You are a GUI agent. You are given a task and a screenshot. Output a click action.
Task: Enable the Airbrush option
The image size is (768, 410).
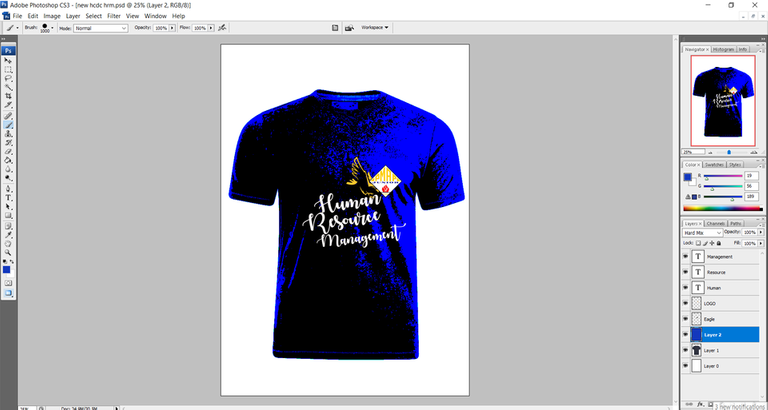click(222, 28)
